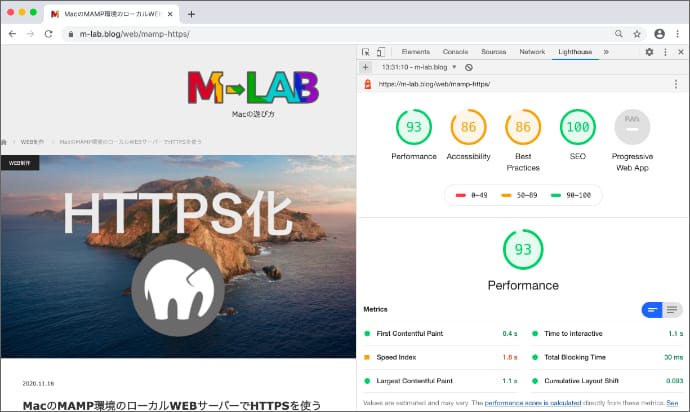Click the M-LAB site logo
The height and width of the screenshot is (412, 690).
pyautogui.click(x=252, y=88)
